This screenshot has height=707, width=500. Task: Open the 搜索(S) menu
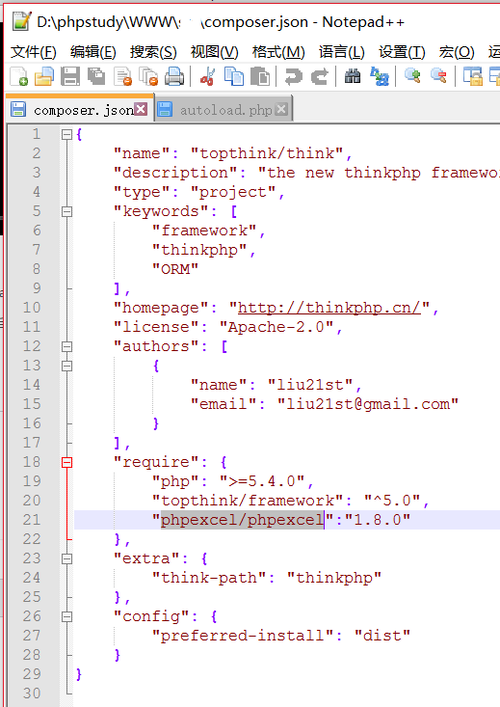pos(153,52)
